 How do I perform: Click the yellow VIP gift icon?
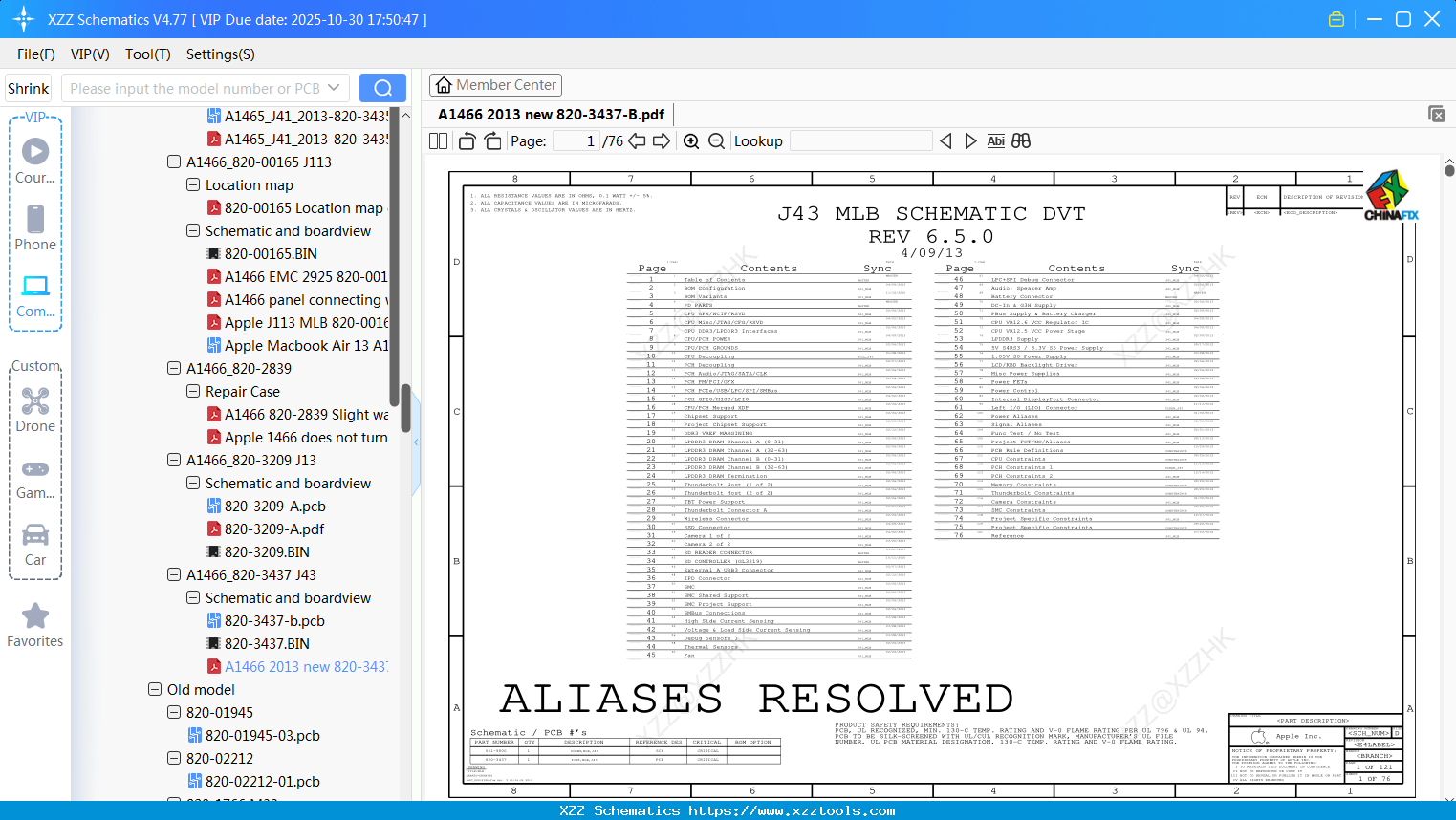pyautogui.click(x=1336, y=19)
